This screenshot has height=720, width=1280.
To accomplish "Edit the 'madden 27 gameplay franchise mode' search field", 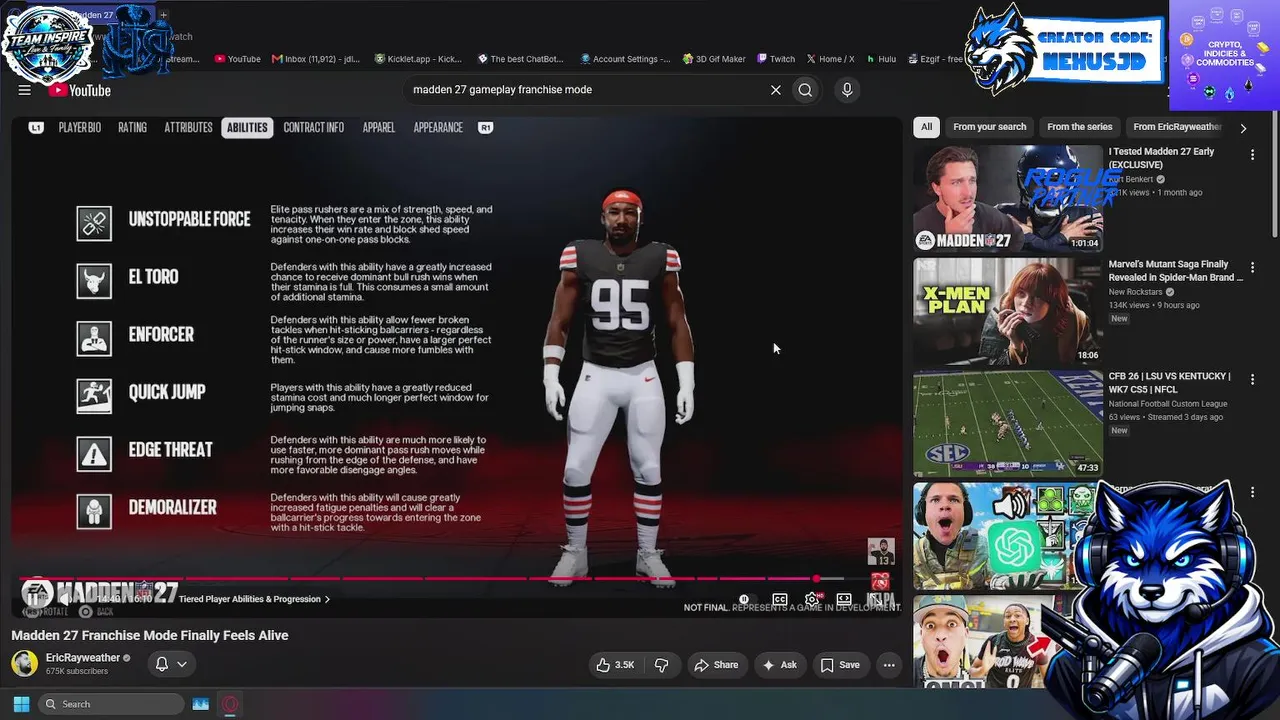I will coord(585,90).
